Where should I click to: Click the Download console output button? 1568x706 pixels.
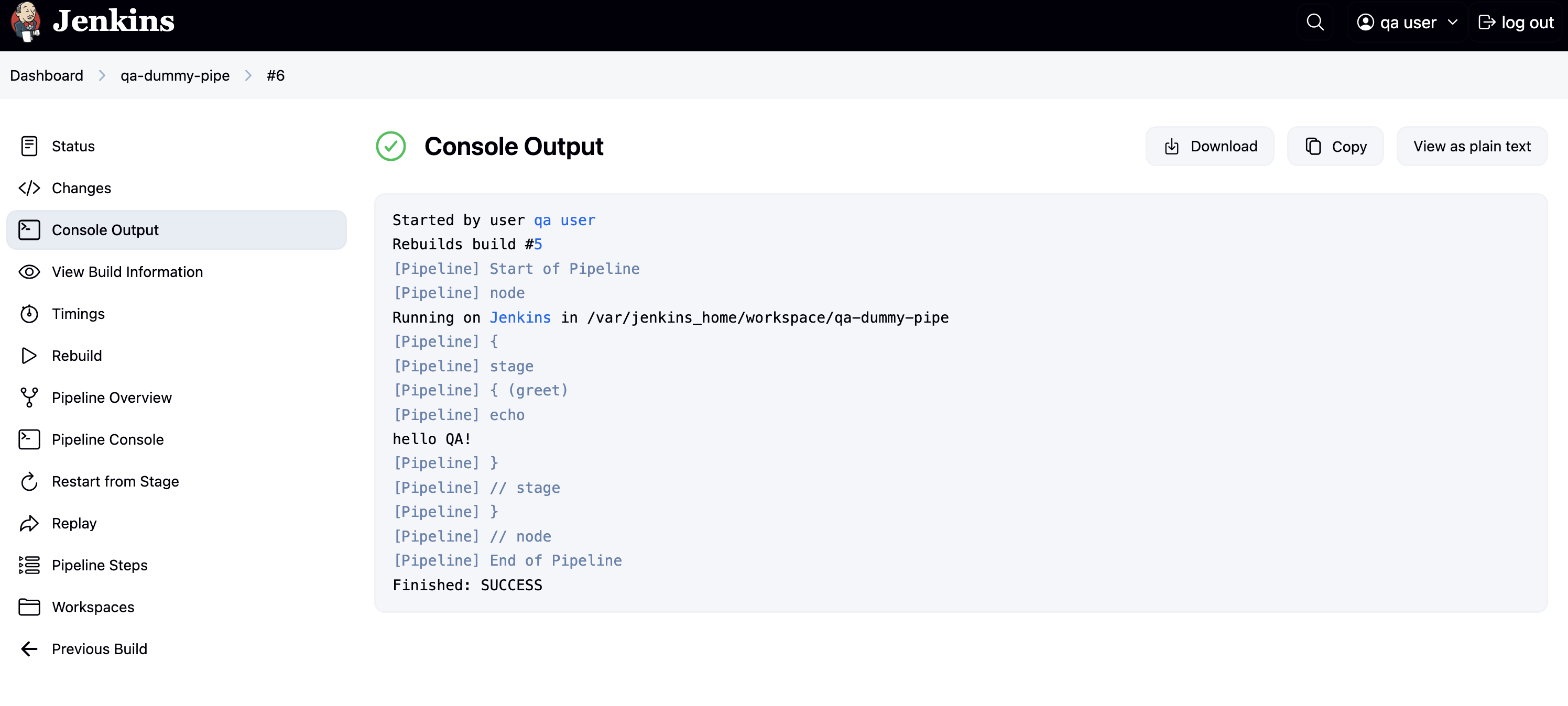pyautogui.click(x=1210, y=147)
